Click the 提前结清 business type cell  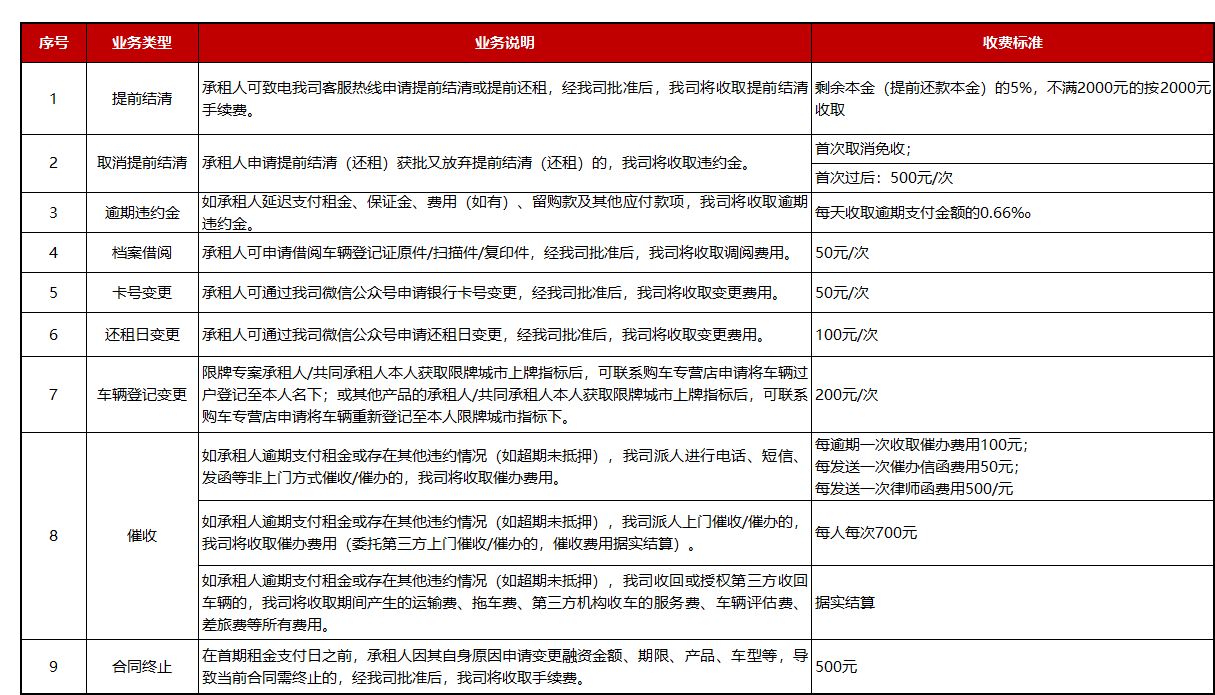pos(141,99)
